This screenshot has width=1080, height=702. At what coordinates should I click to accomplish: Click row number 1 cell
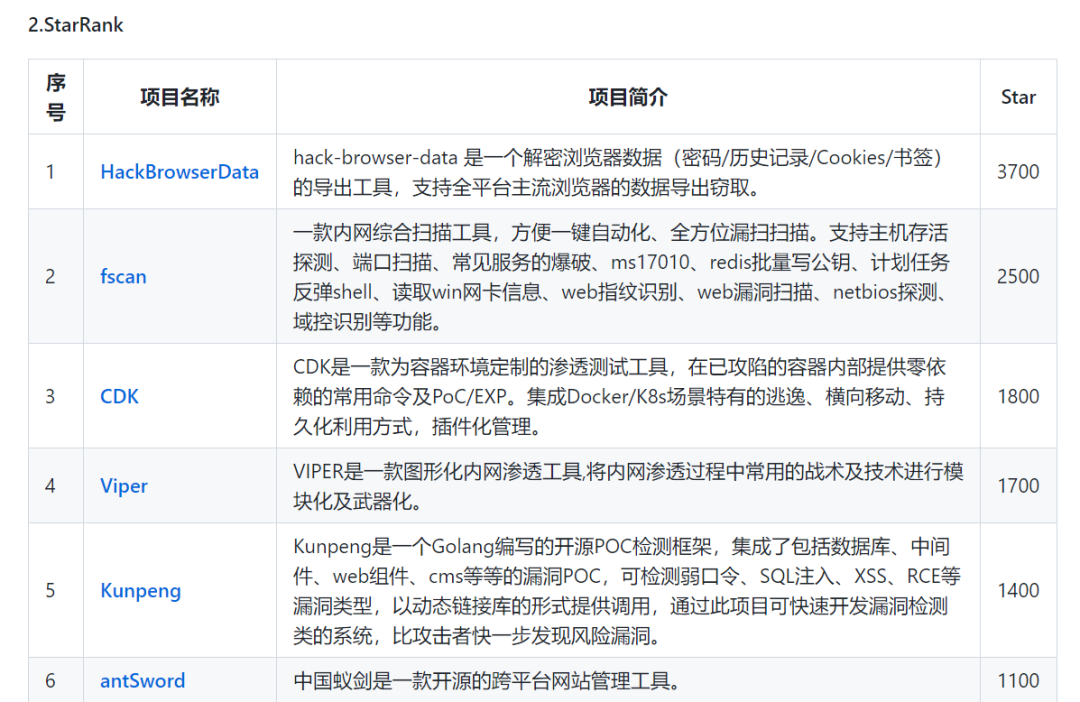pyautogui.click(x=56, y=172)
